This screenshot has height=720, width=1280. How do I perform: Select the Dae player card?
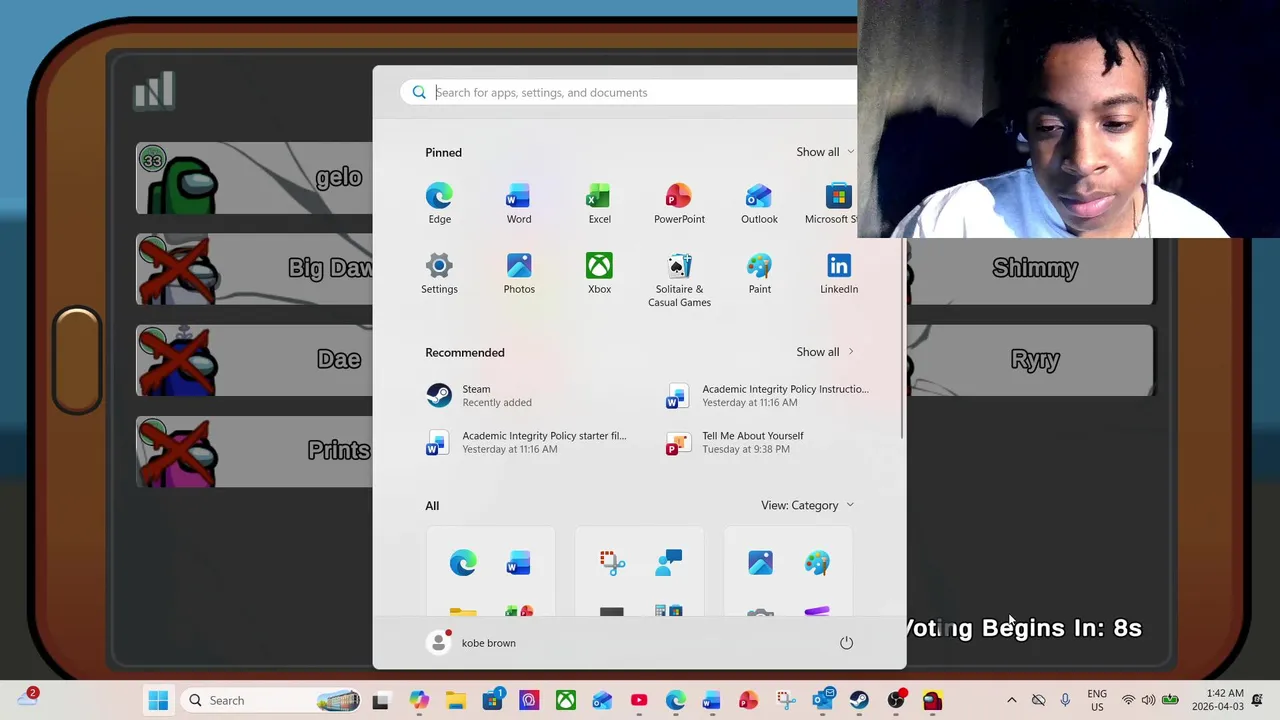(x=254, y=360)
